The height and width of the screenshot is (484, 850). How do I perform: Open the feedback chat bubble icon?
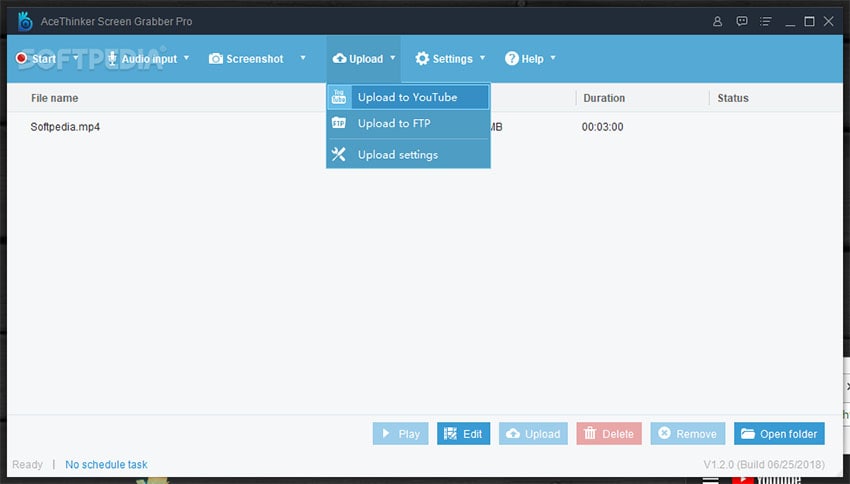pyautogui.click(x=742, y=21)
